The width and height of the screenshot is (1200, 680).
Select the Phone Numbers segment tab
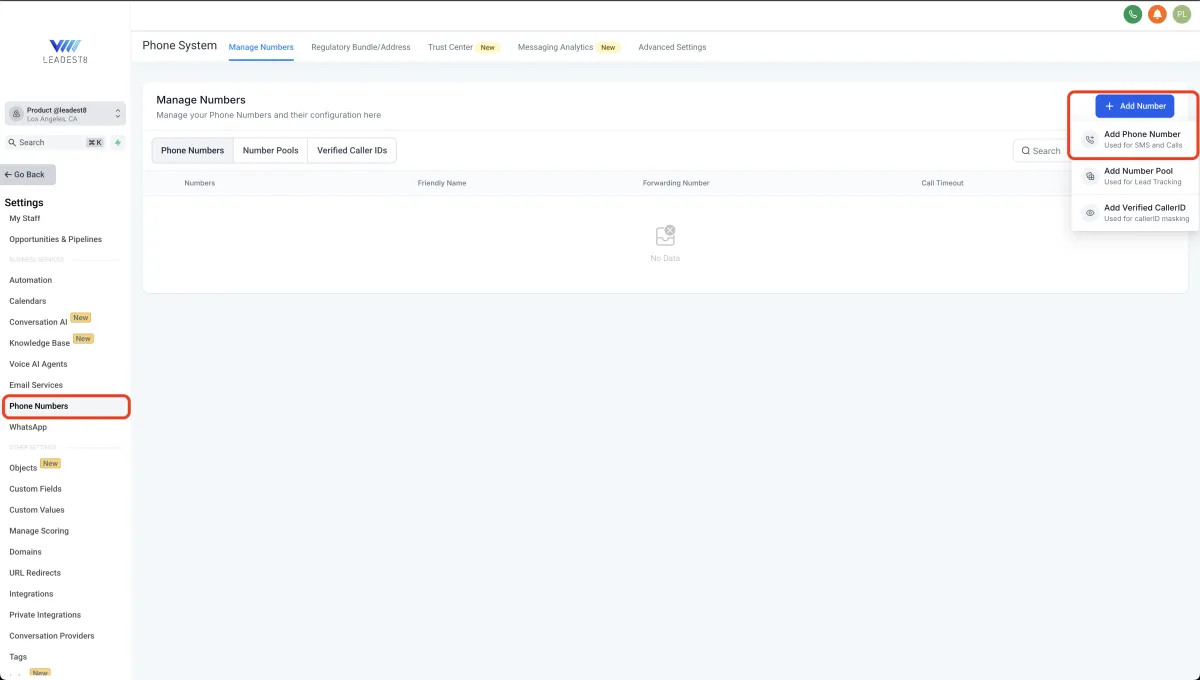[193, 150]
